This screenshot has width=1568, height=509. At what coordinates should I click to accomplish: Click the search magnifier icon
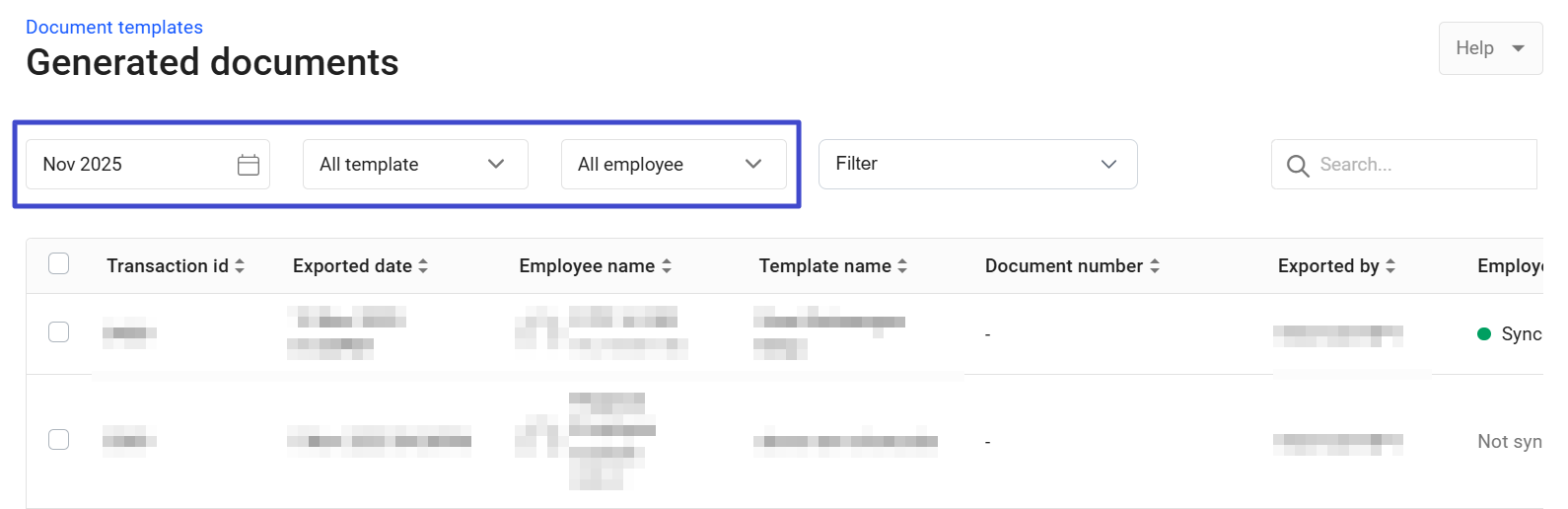(1298, 166)
